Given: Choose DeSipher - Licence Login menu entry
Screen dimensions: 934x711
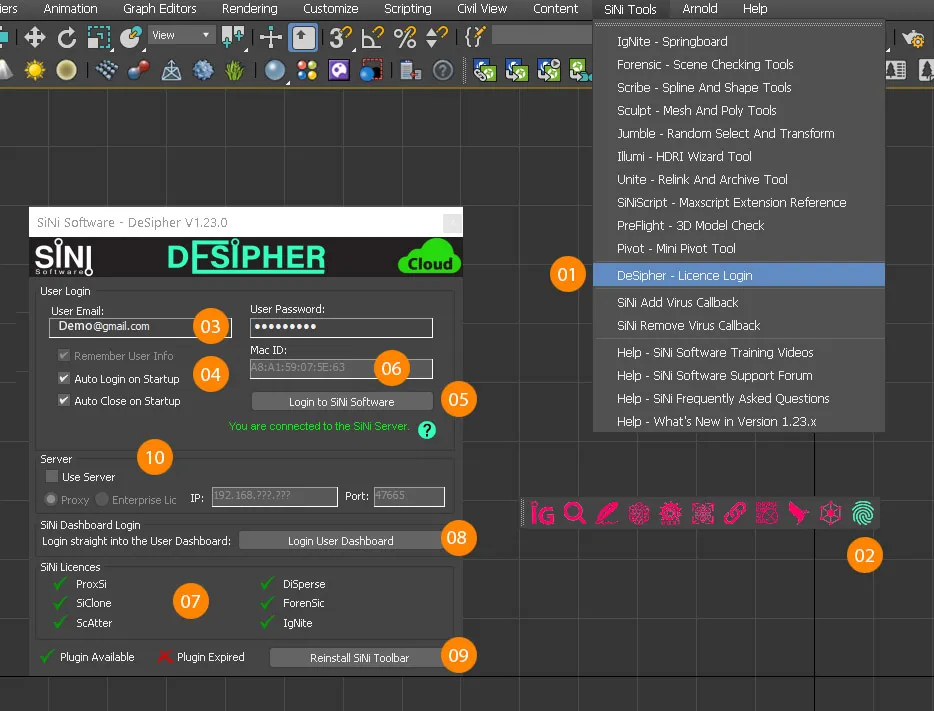Looking at the screenshot, I should coord(739,275).
